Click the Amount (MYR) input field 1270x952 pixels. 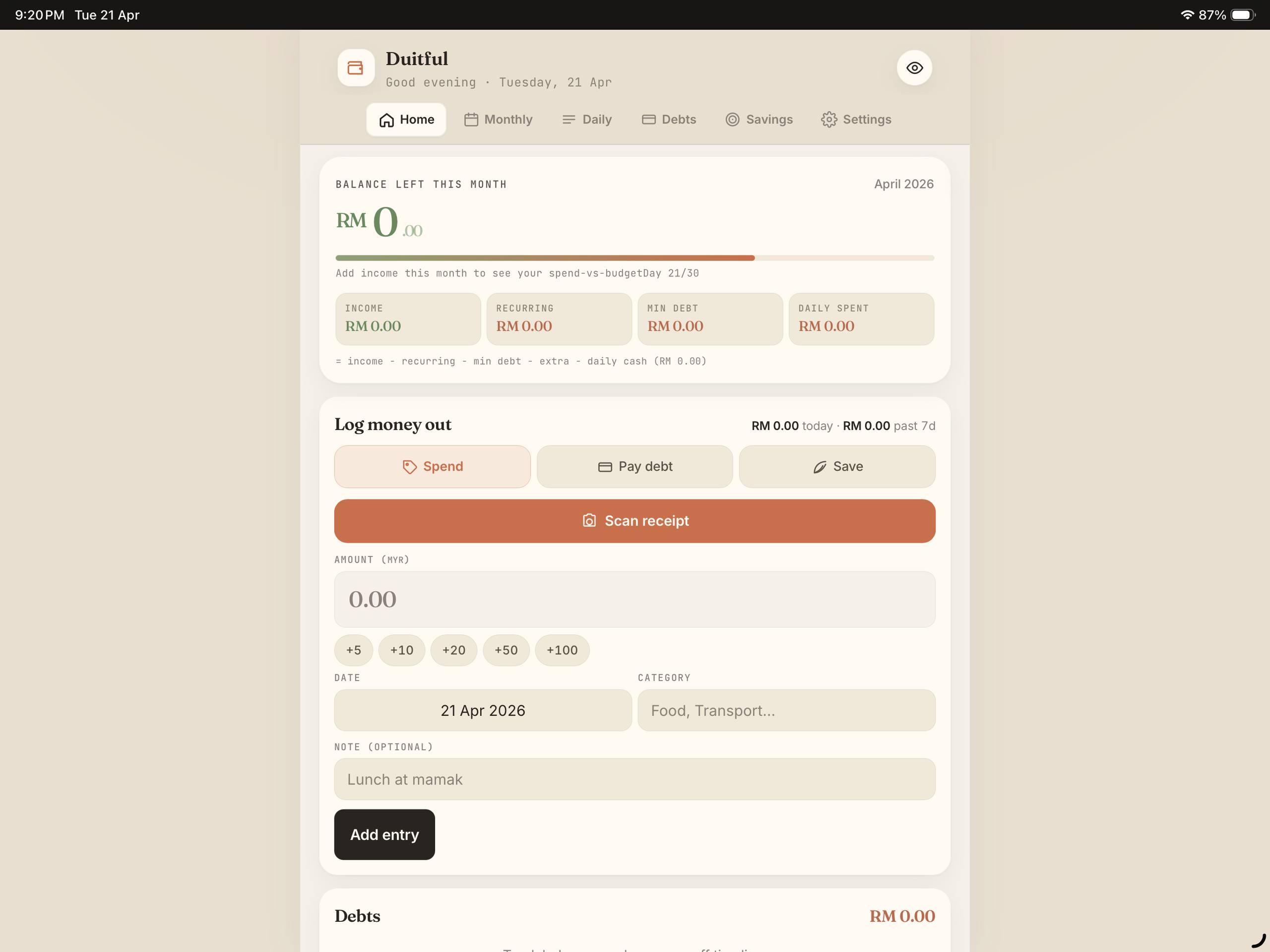[x=635, y=599]
